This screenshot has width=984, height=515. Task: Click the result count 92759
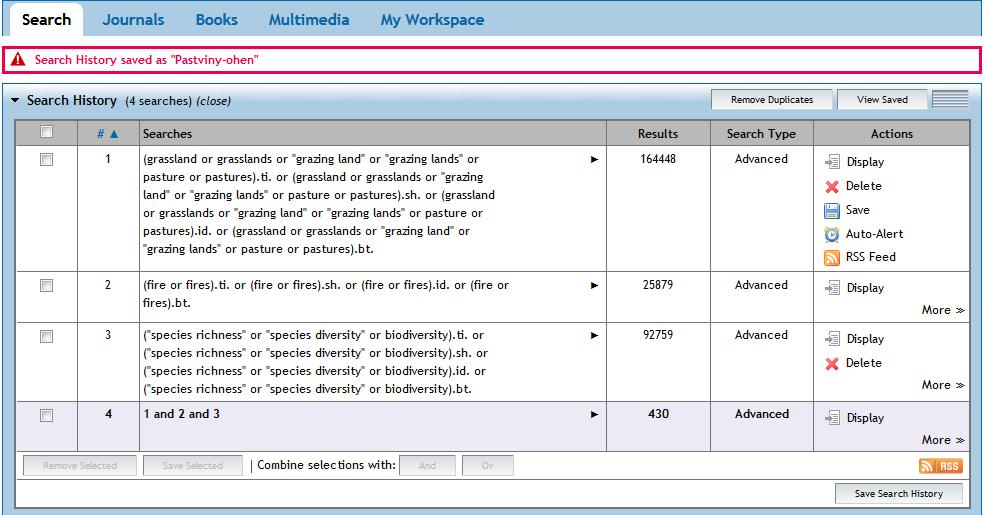(658, 335)
